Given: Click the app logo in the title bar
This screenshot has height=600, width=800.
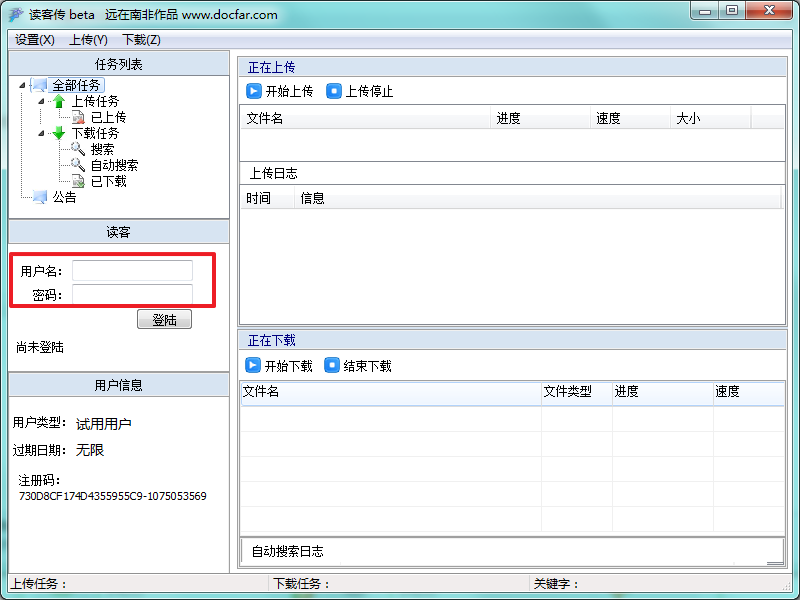Looking at the screenshot, I should tap(16, 14).
